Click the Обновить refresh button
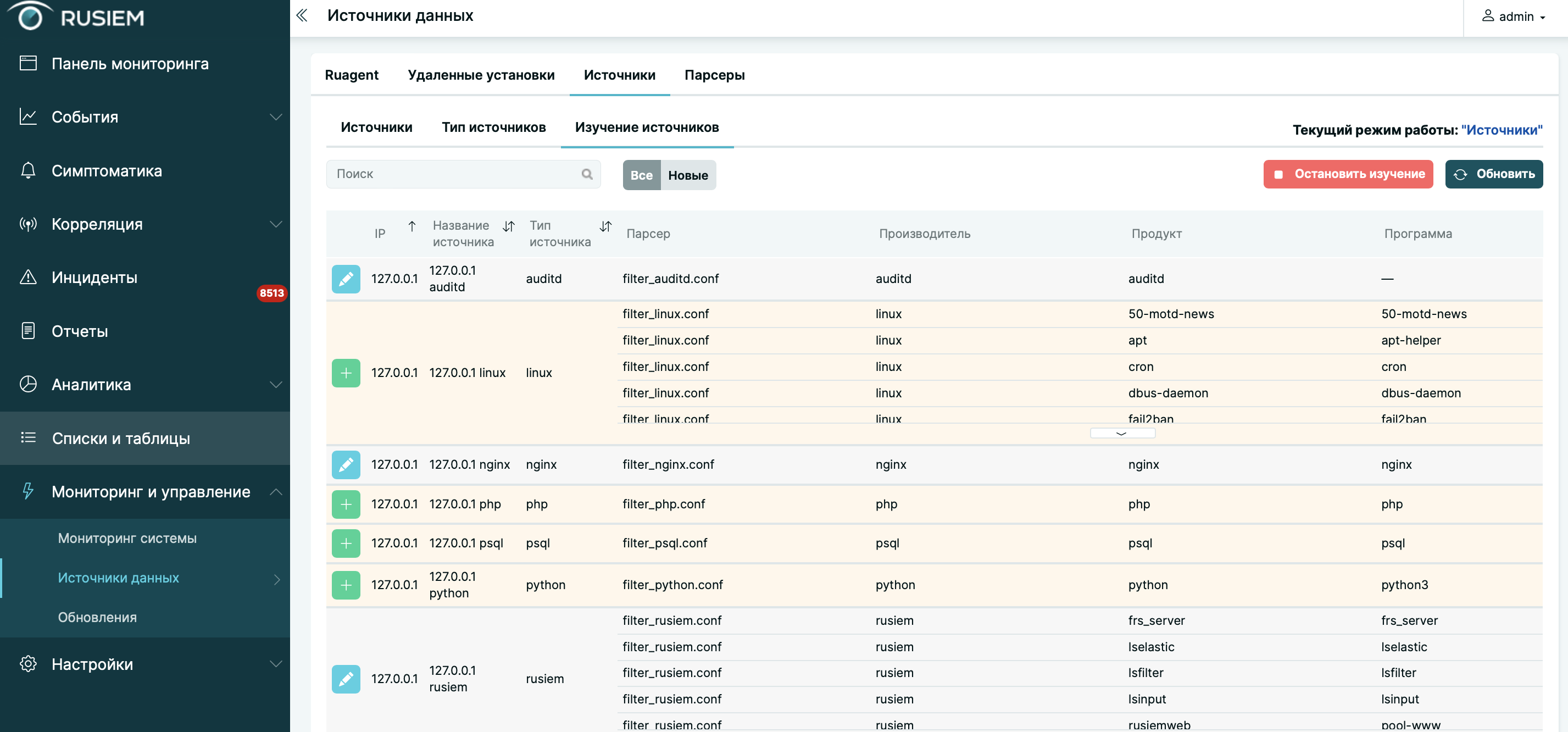The image size is (1568, 732). [1493, 174]
